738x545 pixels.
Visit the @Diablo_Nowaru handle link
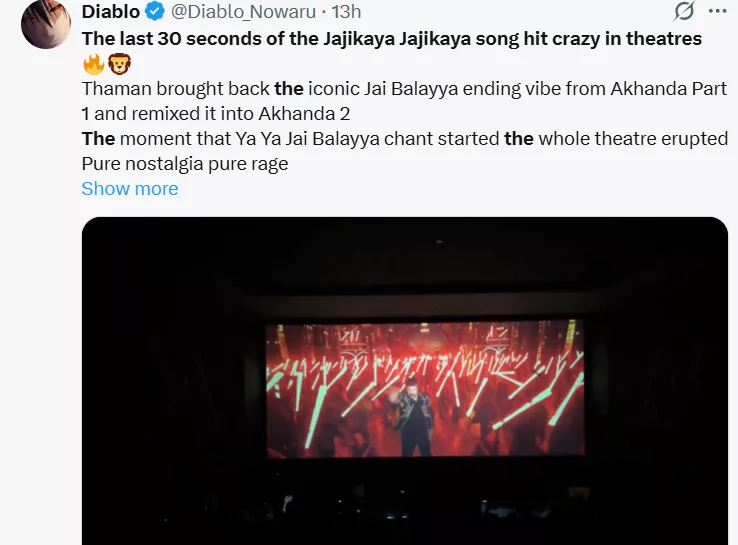click(243, 11)
